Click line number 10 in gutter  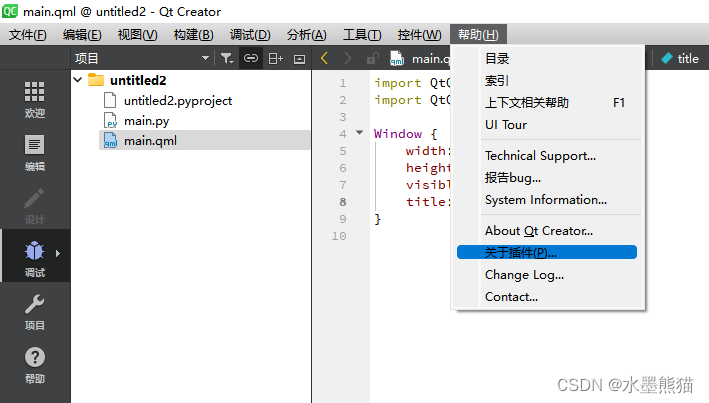pos(339,236)
